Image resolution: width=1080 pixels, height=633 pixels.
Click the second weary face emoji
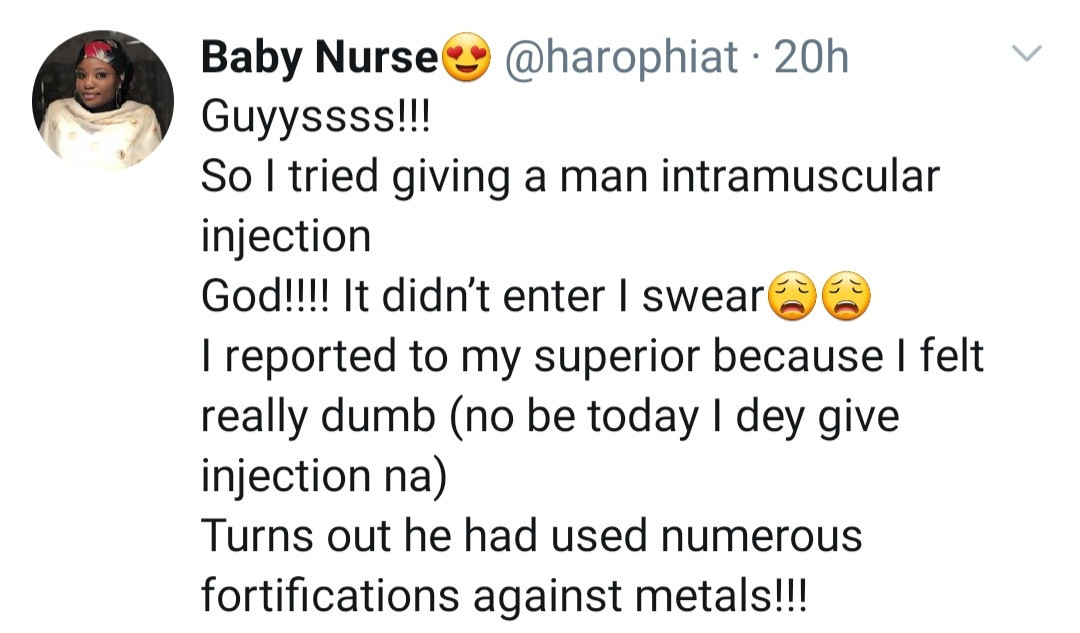click(x=846, y=298)
